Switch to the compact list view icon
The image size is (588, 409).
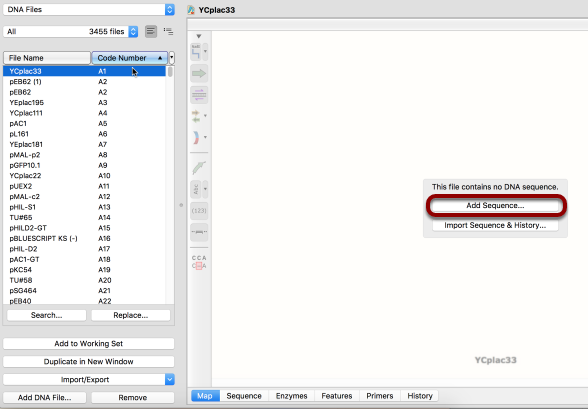(168, 31)
